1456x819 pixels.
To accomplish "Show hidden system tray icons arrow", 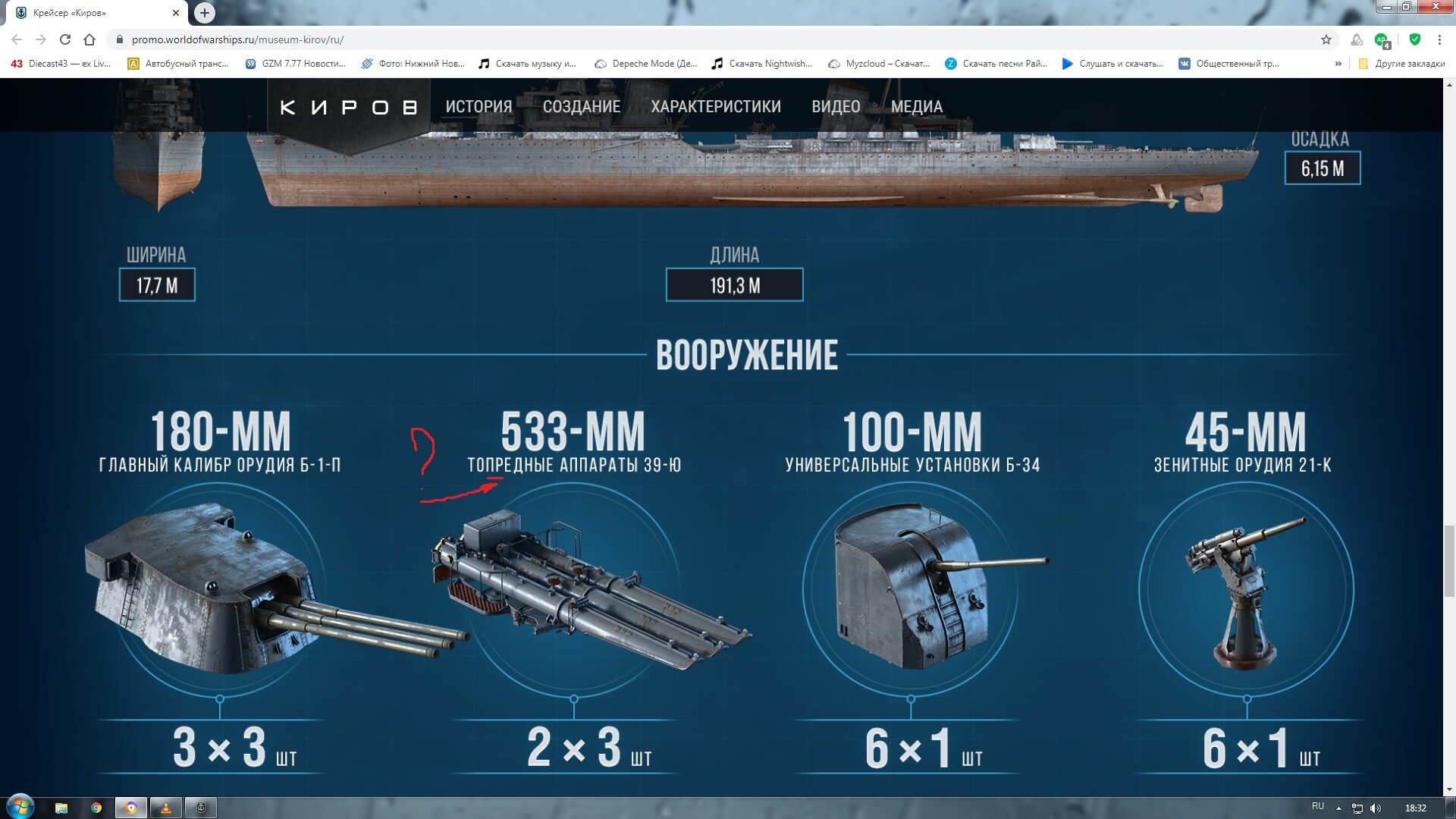I will (1338, 808).
